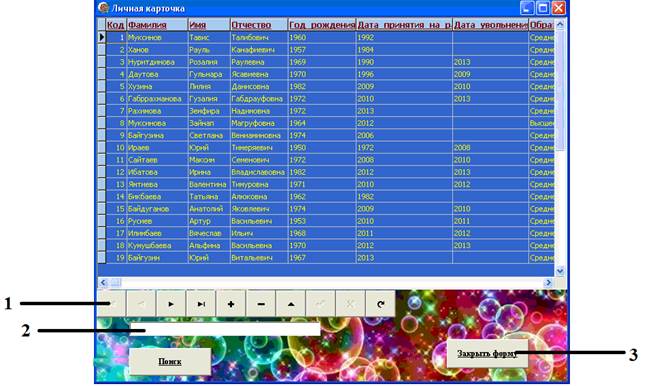The image size is (650, 386).
Task: Click the Дата увольнения column header
Action: [490, 25]
